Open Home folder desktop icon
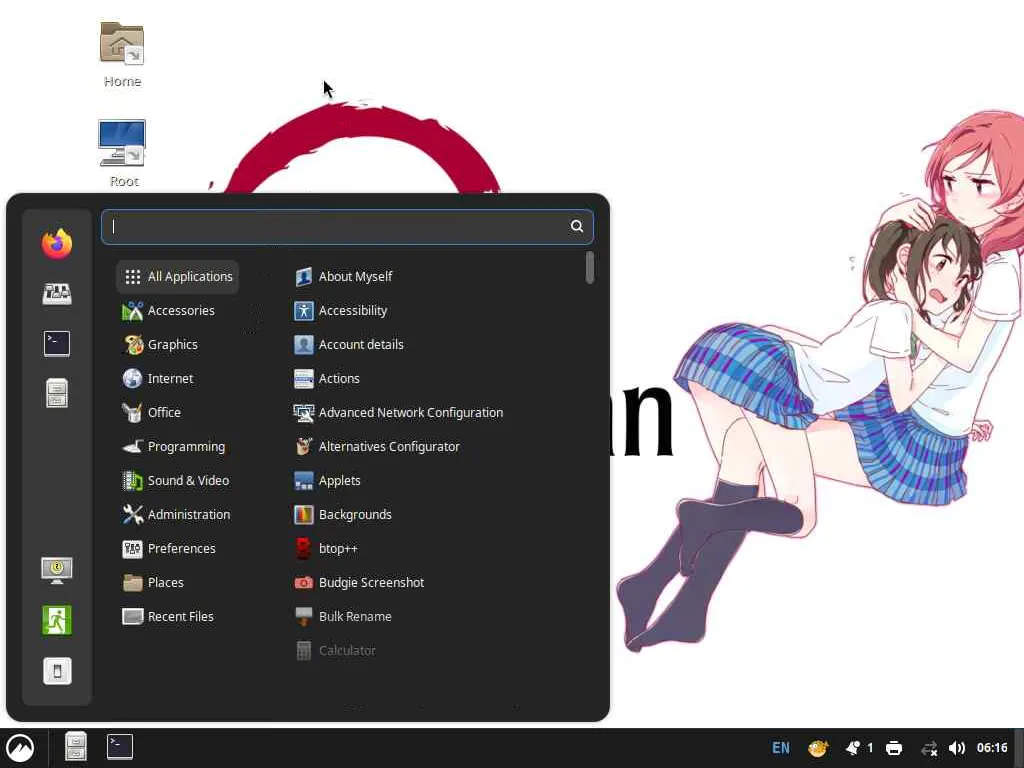This screenshot has height=768, width=1024. tap(122, 55)
